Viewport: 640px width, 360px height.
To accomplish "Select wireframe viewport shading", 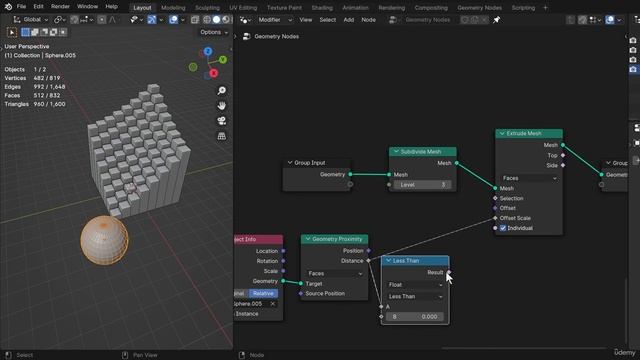I will pyautogui.click(x=207, y=20).
